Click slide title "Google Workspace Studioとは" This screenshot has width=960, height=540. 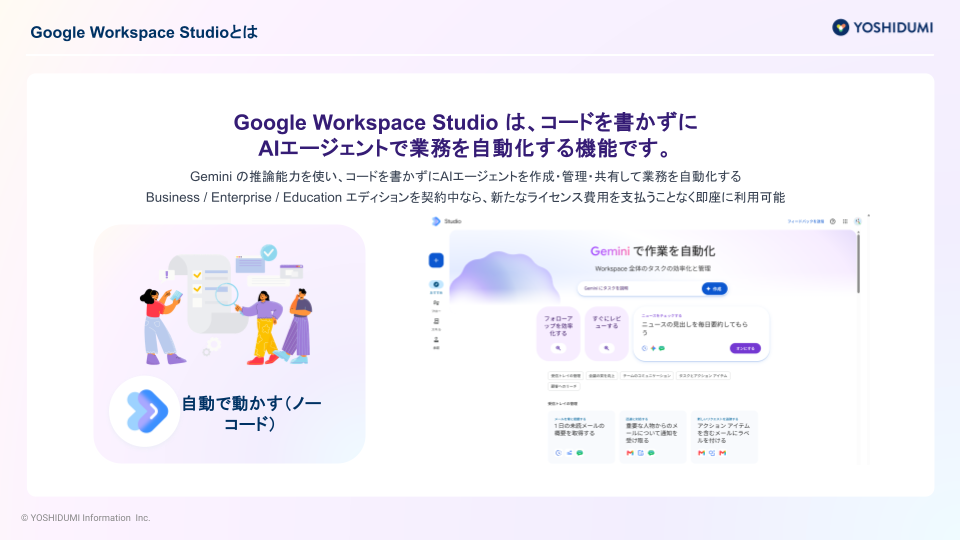[x=144, y=32]
